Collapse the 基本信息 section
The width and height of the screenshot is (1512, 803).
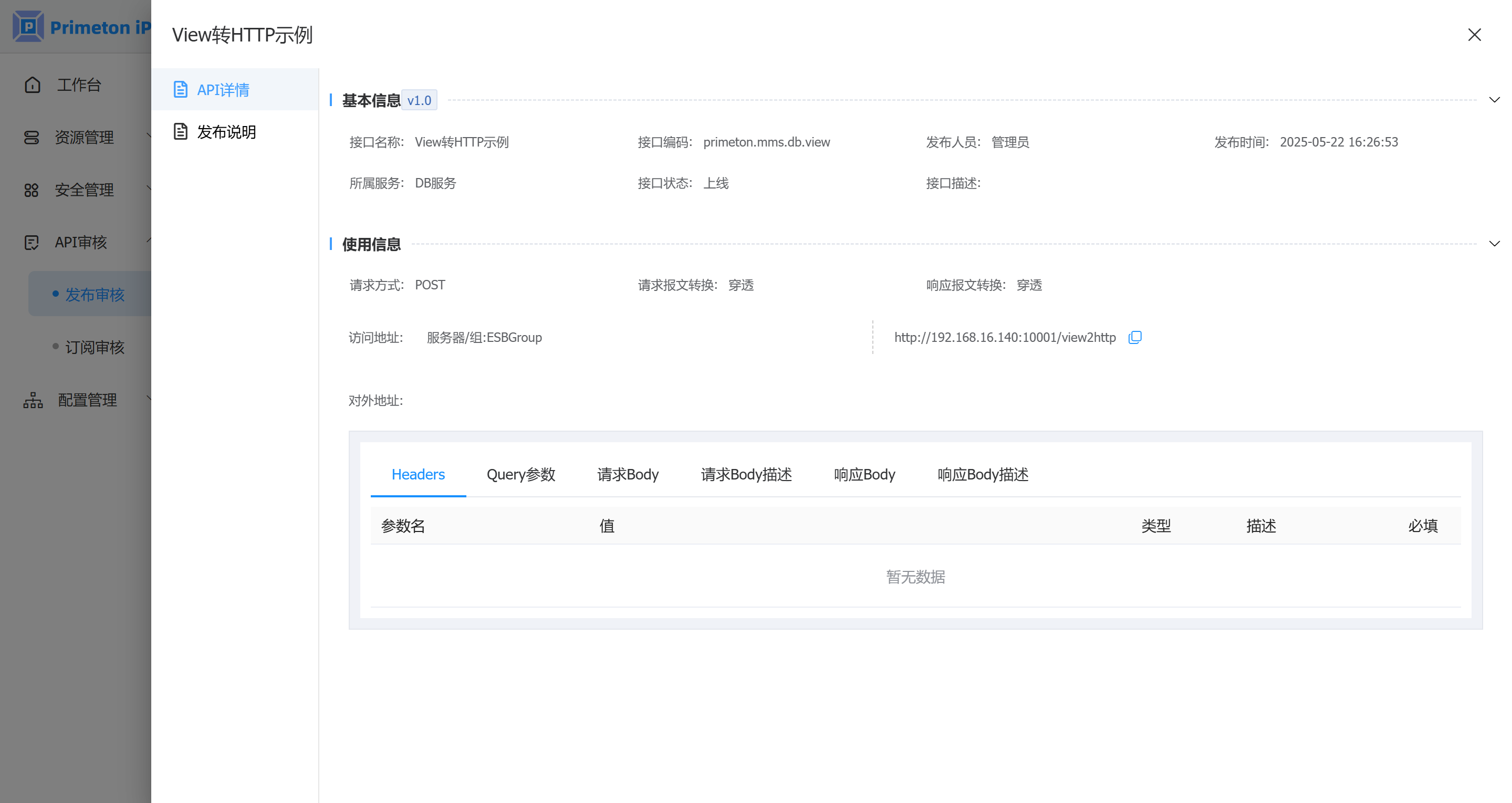click(x=1494, y=100)
